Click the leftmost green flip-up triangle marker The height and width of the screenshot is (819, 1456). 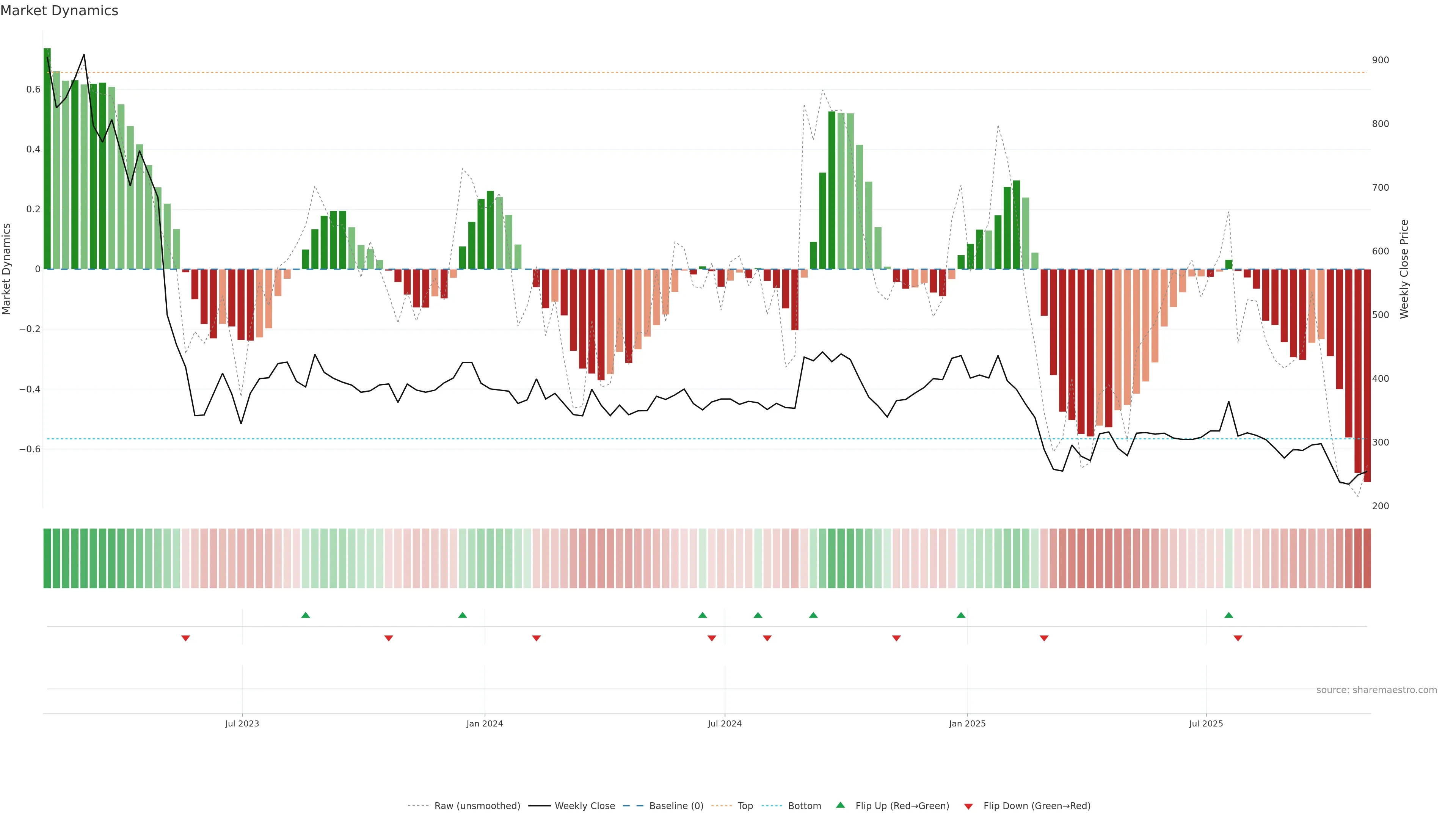click(x=305, y=615)
